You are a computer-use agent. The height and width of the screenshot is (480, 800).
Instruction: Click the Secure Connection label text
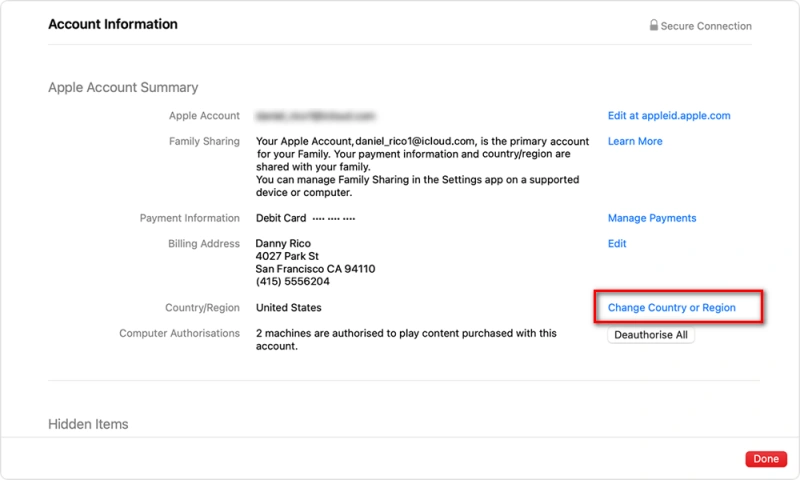click(706, 26)
